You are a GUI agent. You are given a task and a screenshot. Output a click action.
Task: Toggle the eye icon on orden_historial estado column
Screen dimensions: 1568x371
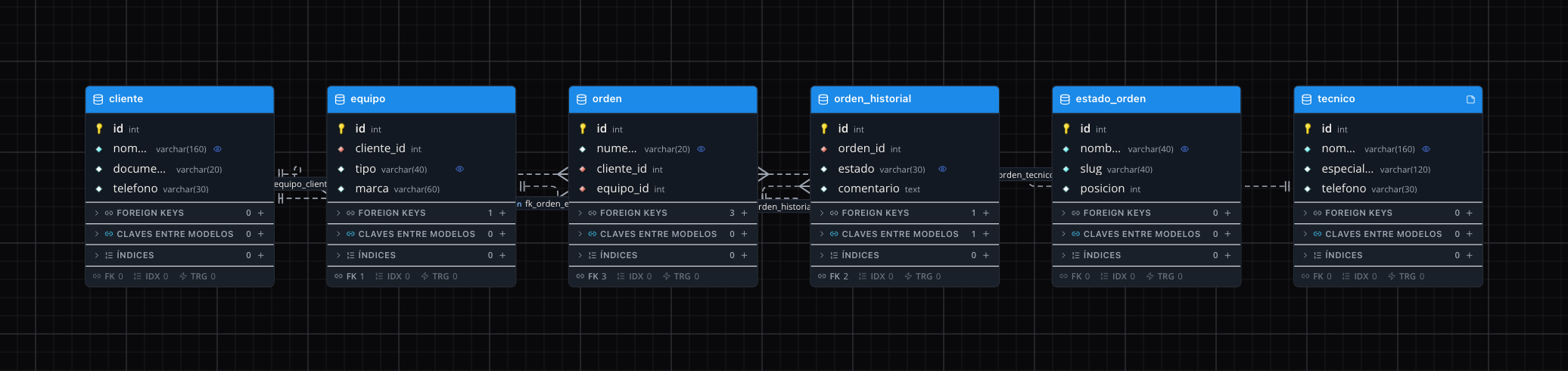click(x=942, y=169)
